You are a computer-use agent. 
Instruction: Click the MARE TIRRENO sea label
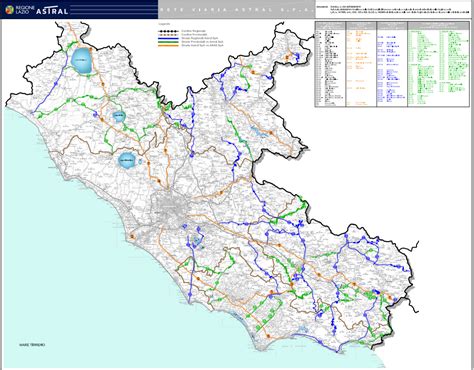tap(32, 345)
